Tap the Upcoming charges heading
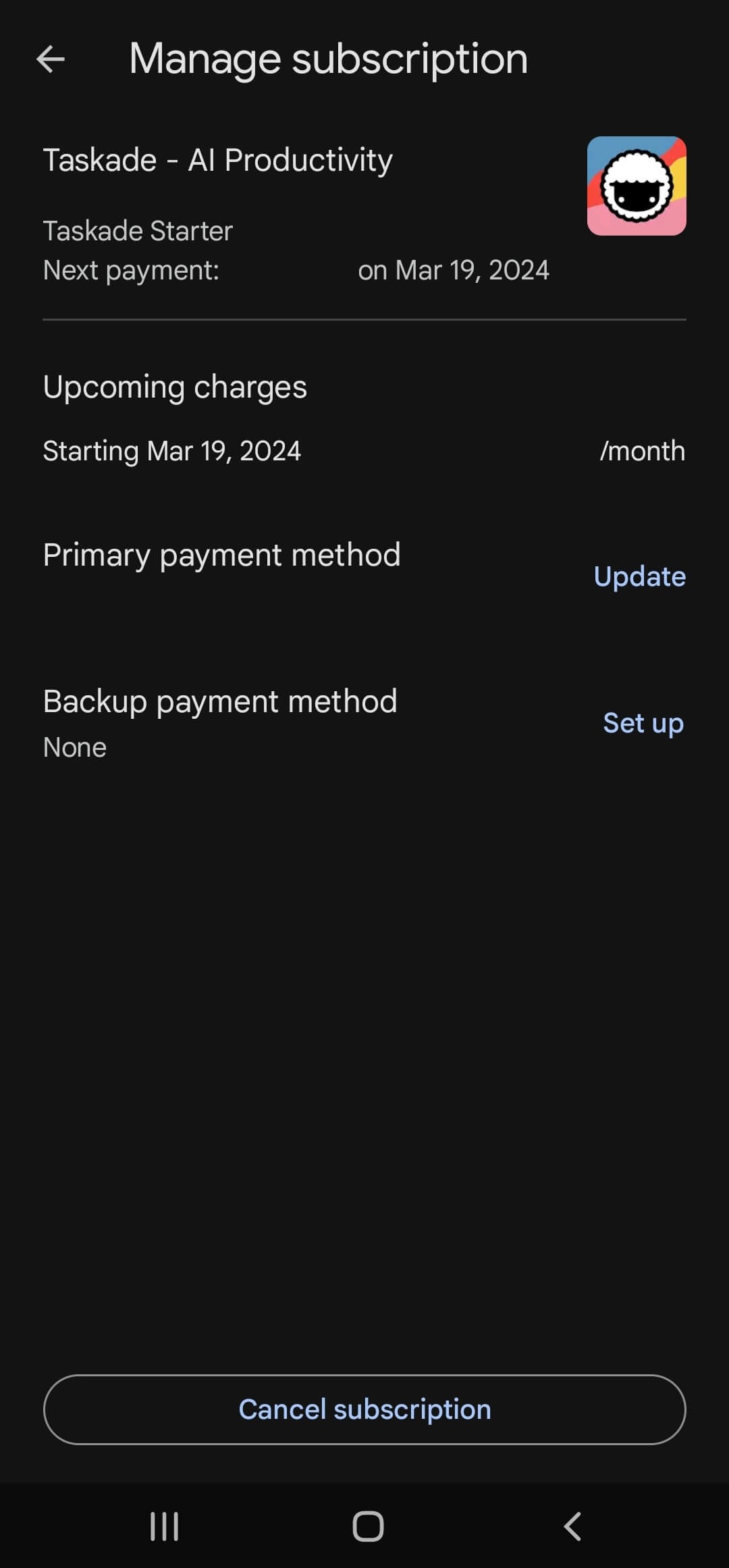This screenshot has width=729, height=1568. click(x=175, y=387)
